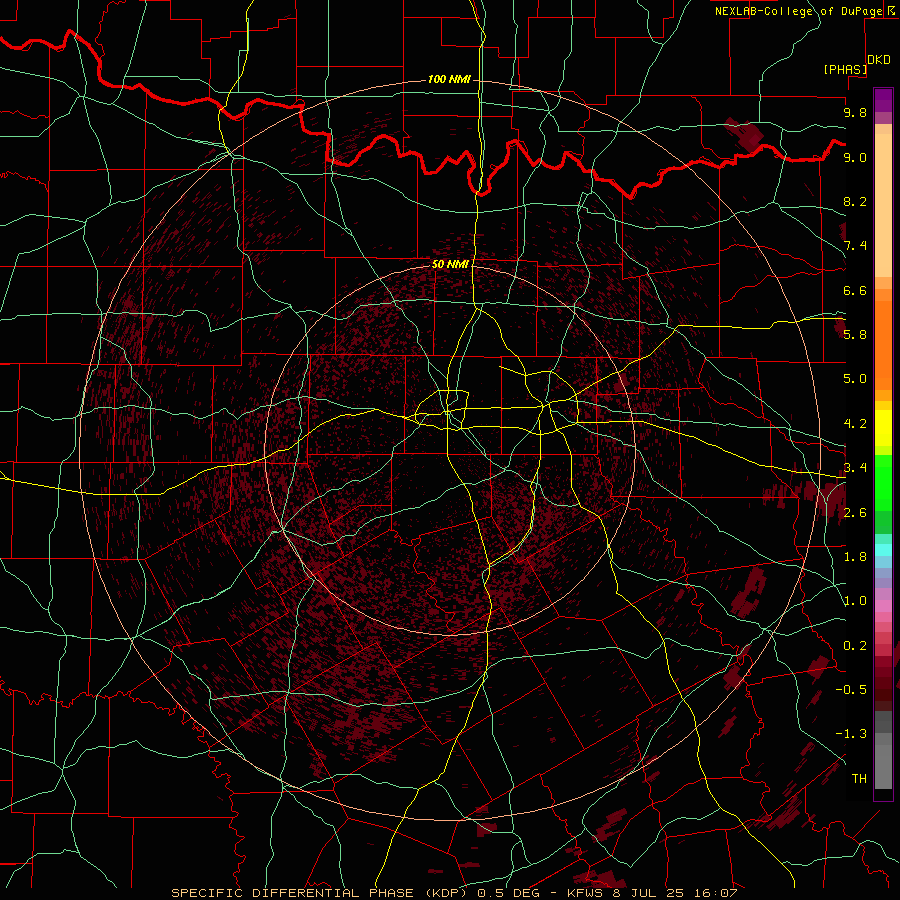This screenshot has width=900, height=900.
Task: Click the 7.4 scale value
Action: 855,246
